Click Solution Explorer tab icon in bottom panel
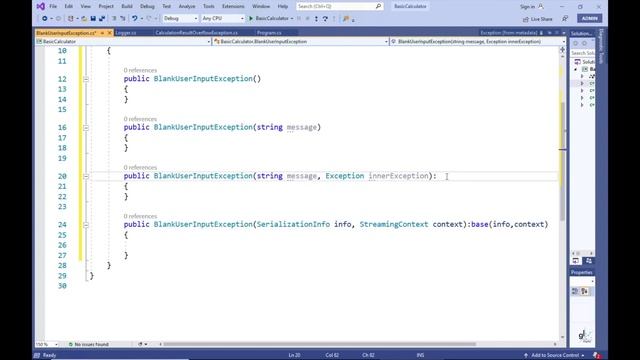 point(576,261)
